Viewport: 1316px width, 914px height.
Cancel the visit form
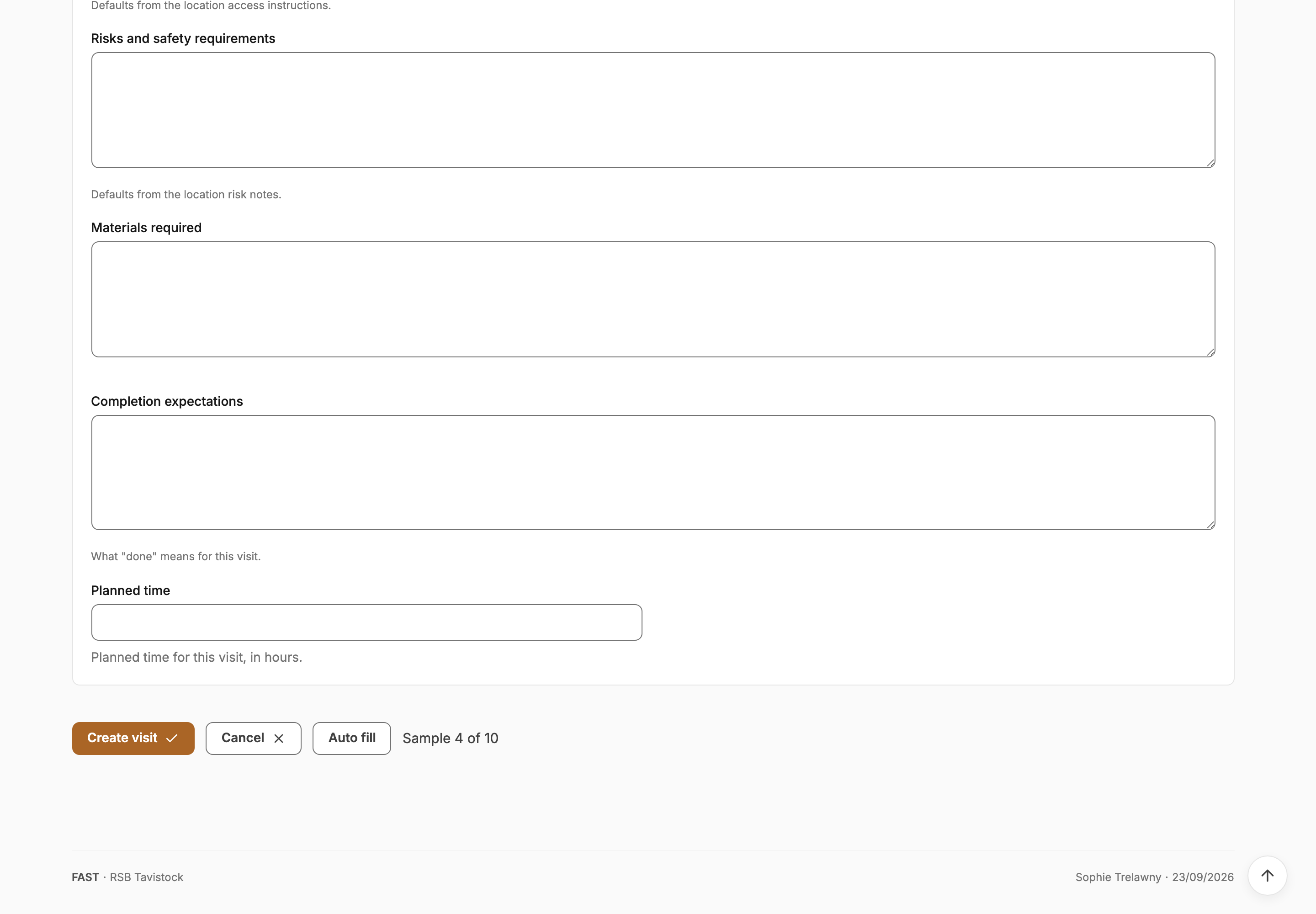253,738
